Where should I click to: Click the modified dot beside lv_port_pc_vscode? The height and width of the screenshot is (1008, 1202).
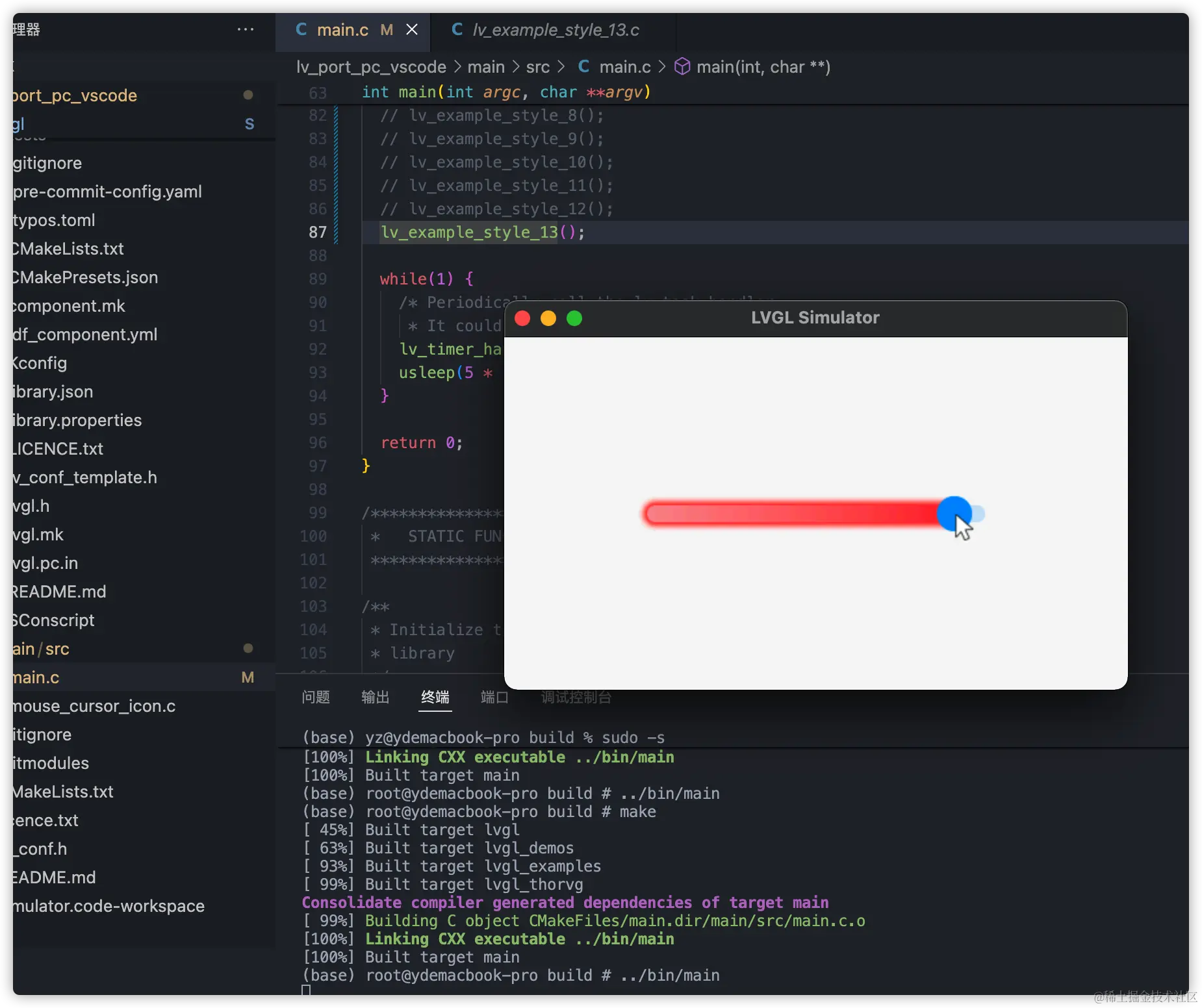coord(248,95)
